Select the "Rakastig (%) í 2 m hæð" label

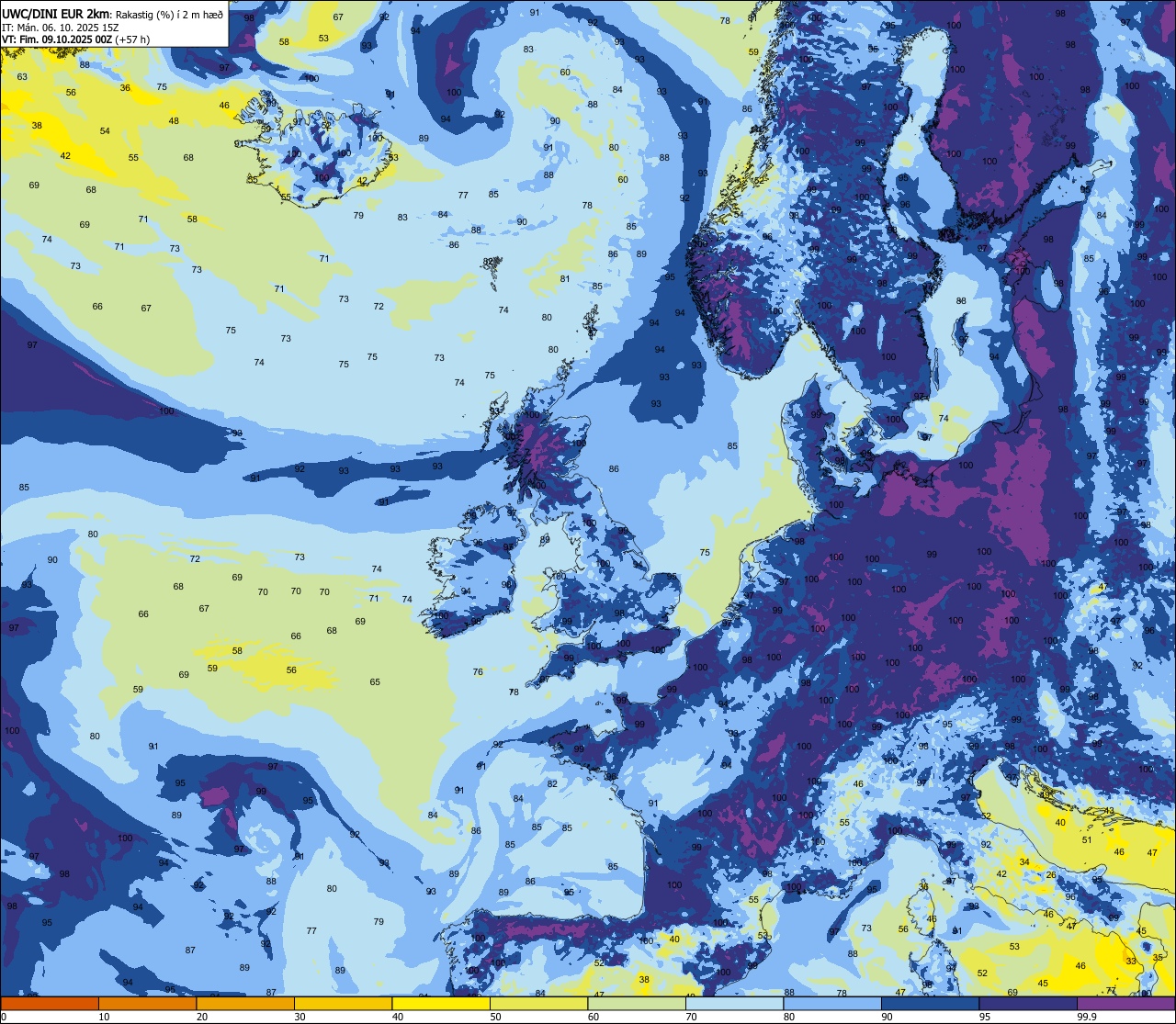click(x=169, y=14)
